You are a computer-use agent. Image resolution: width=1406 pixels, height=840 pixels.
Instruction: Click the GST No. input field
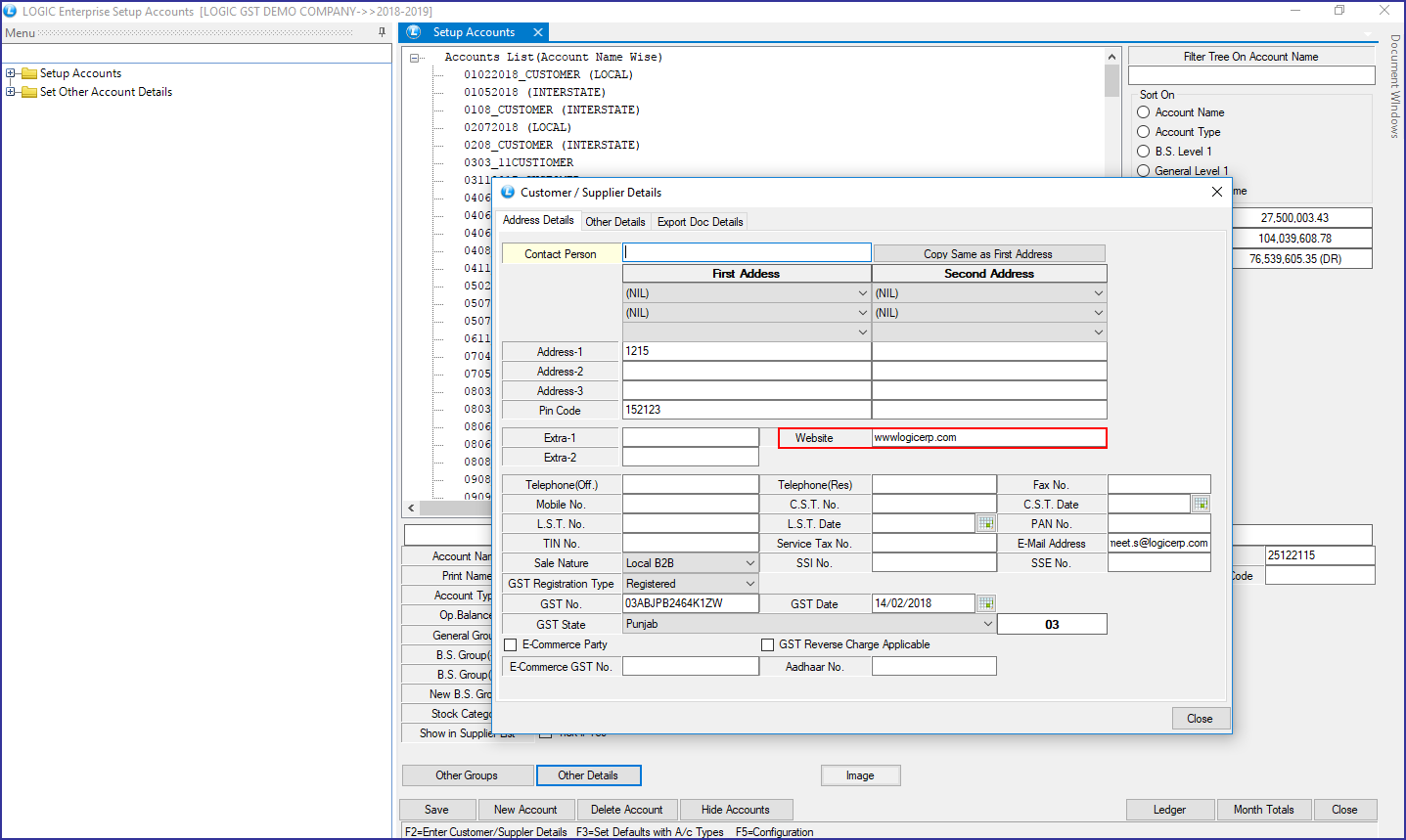[690, 603]
